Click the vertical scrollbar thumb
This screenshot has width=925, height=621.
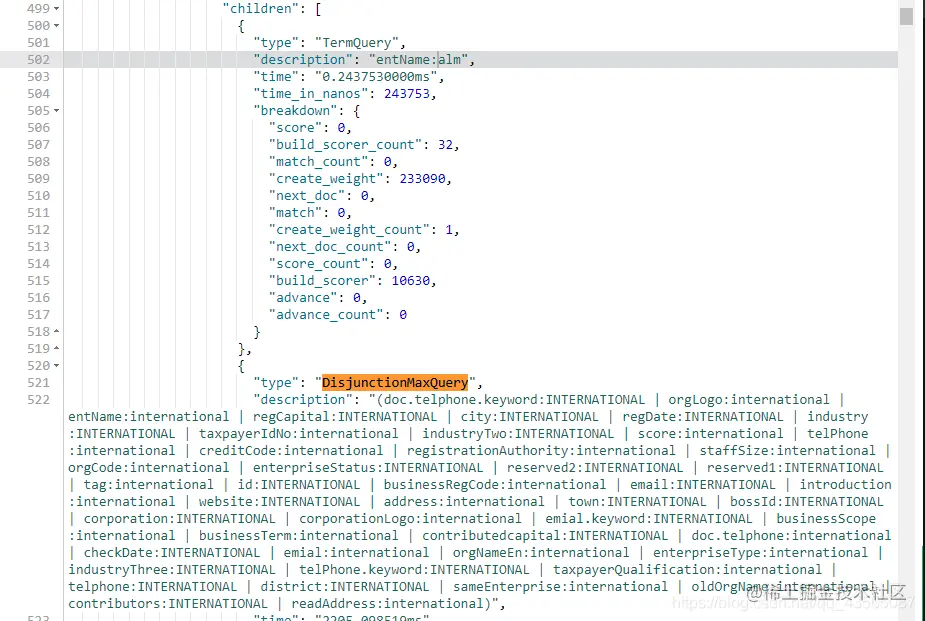[906, 15]
